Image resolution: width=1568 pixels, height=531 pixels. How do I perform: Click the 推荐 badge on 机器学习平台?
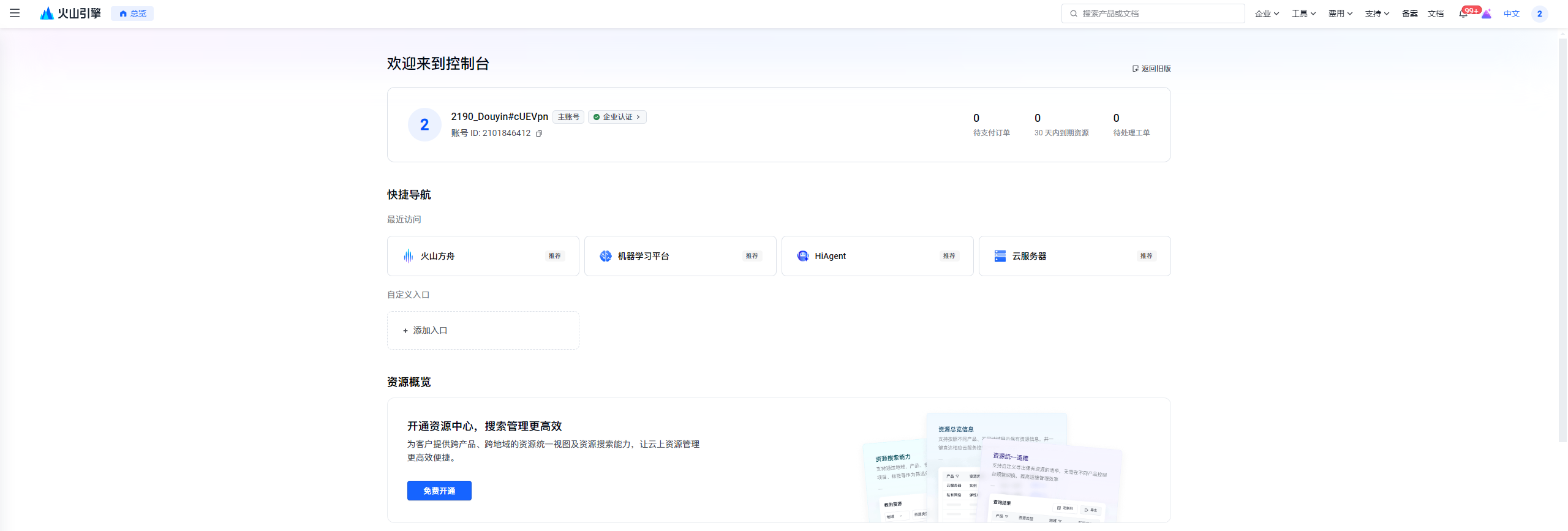tap(752, 256)
